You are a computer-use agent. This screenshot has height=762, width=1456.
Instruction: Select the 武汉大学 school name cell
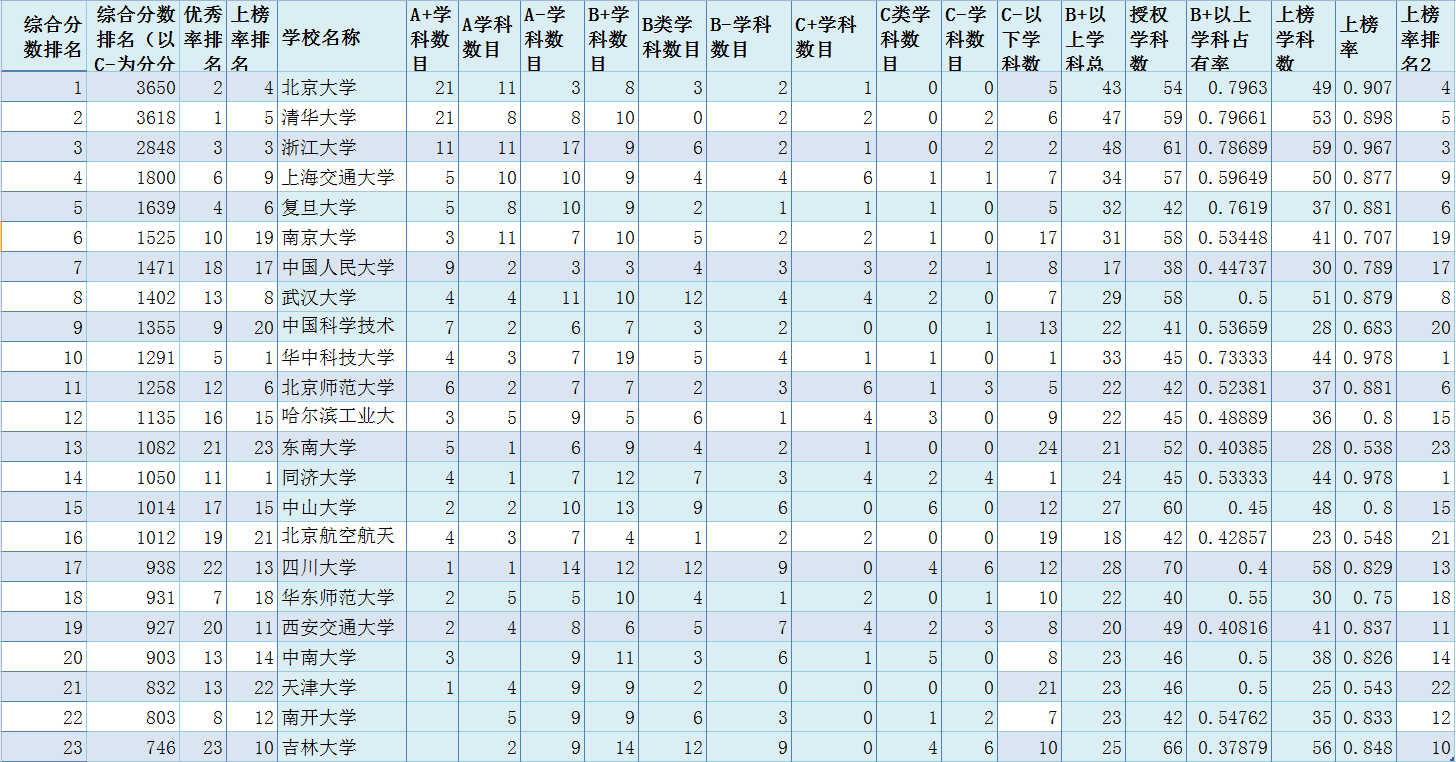coord(342,297)
